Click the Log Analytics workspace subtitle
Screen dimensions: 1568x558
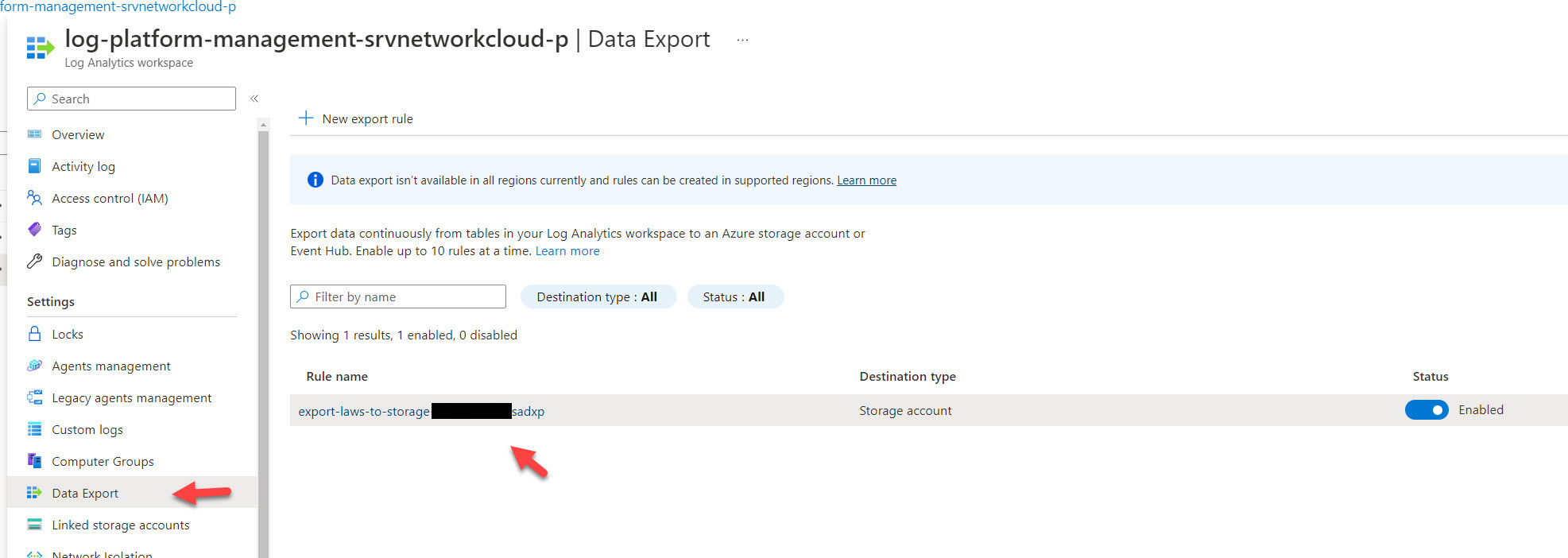[x=129, y=63]
